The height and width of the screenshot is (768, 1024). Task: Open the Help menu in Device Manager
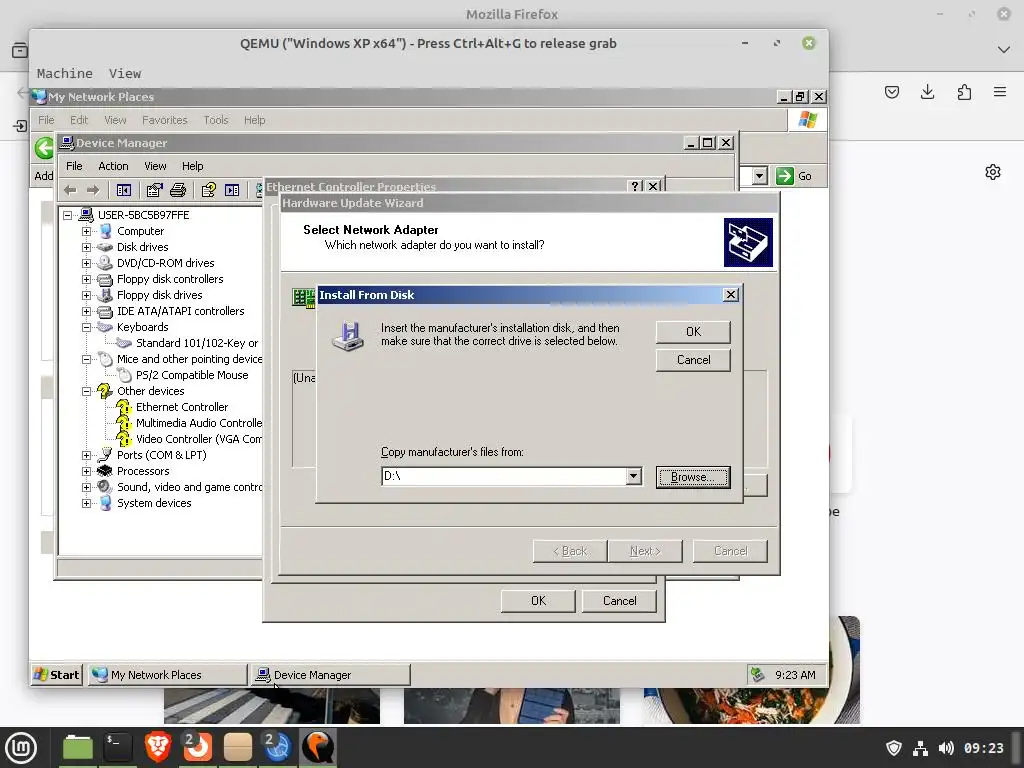pos(192,166)
